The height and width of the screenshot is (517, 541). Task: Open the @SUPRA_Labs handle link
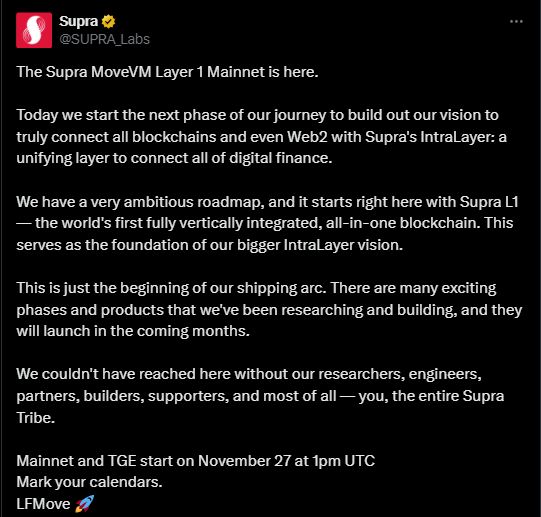click(x=105, y=39)
